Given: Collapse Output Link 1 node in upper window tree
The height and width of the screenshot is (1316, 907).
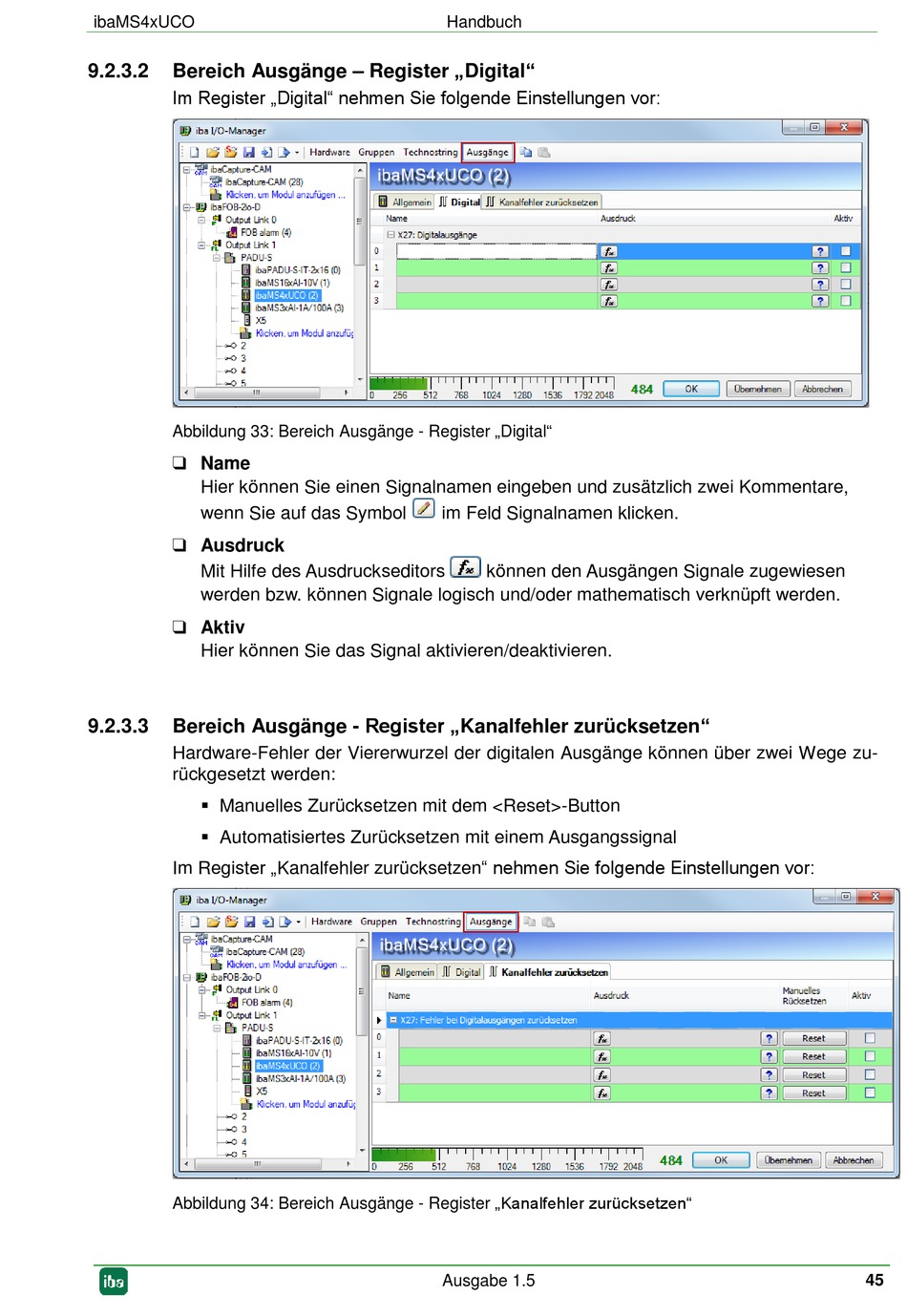Looking at the screenshot, I should click(x=201, y=245).
